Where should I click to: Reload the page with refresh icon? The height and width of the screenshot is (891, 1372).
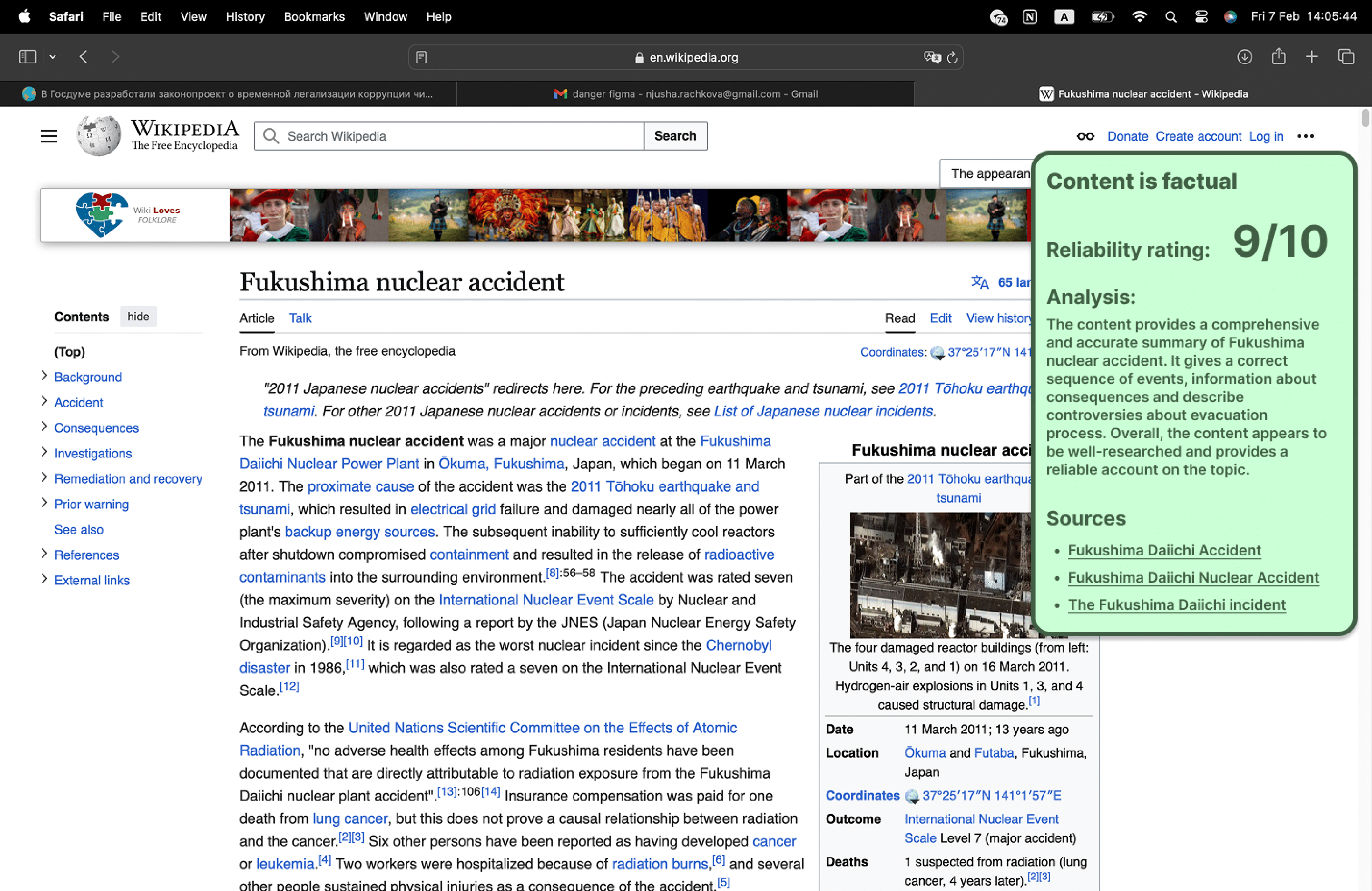(952, 57)
